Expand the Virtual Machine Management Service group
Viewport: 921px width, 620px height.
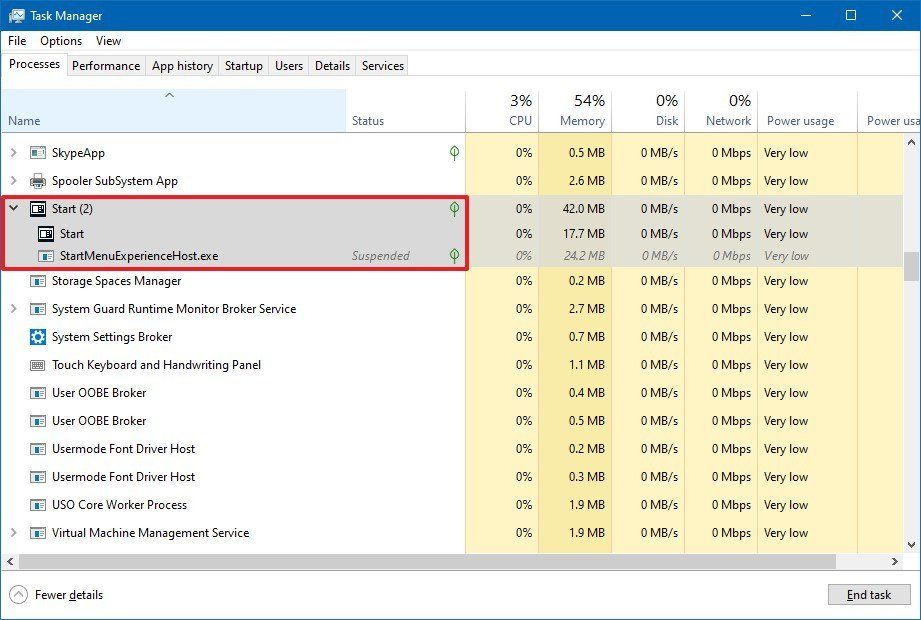click(12, 533)
